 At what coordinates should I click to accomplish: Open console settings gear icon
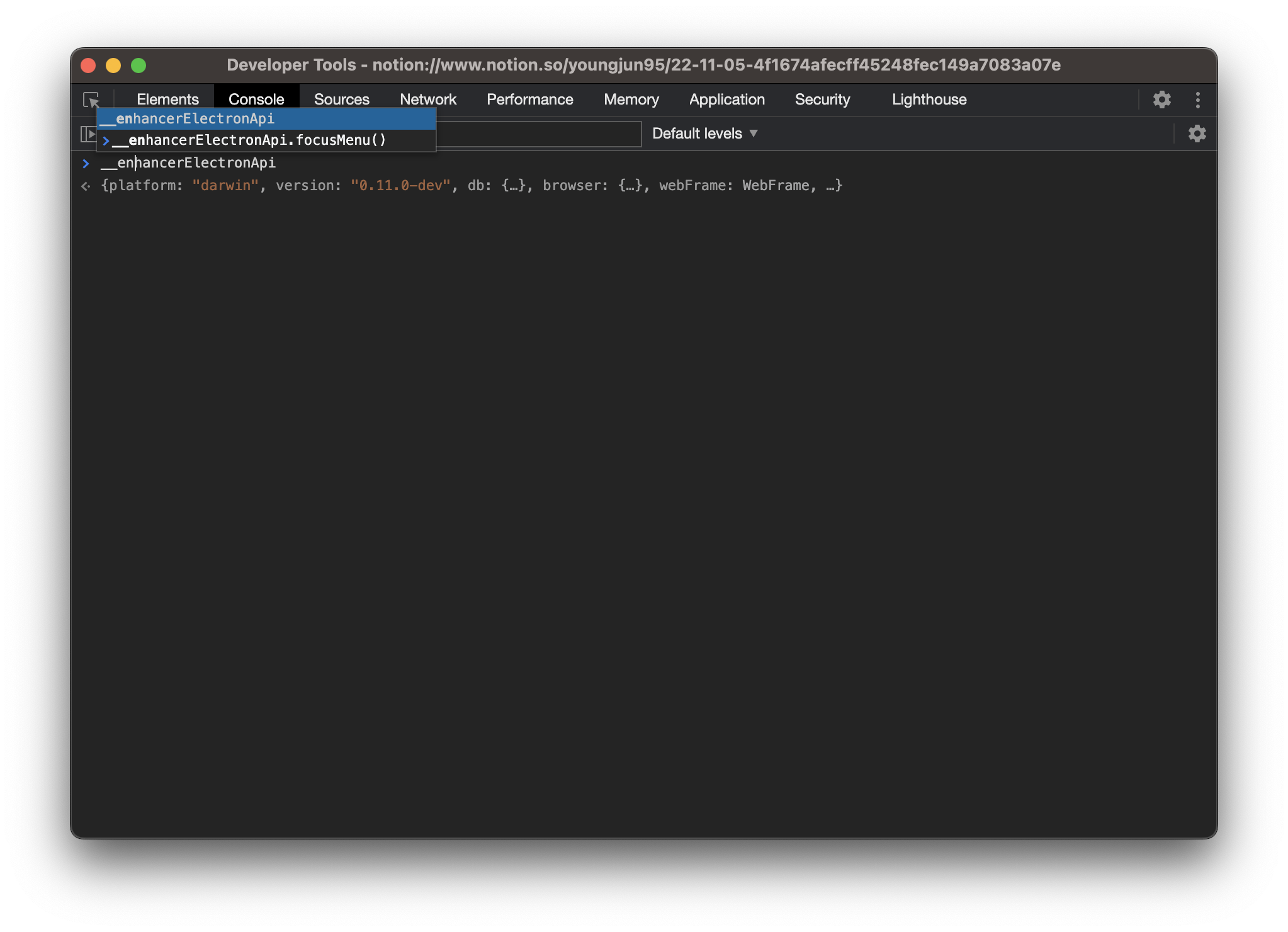coord(1197,134)
